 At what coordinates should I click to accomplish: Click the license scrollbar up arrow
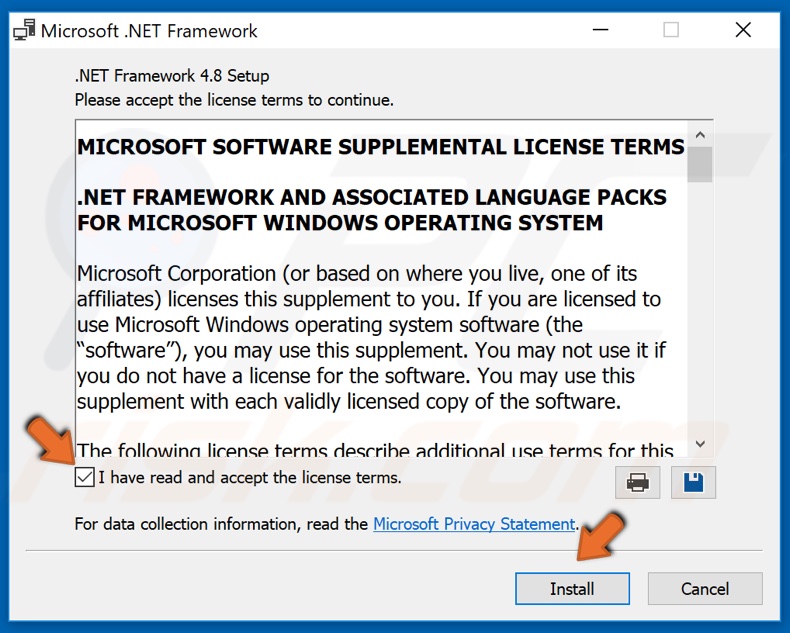(x=700, y=135)
